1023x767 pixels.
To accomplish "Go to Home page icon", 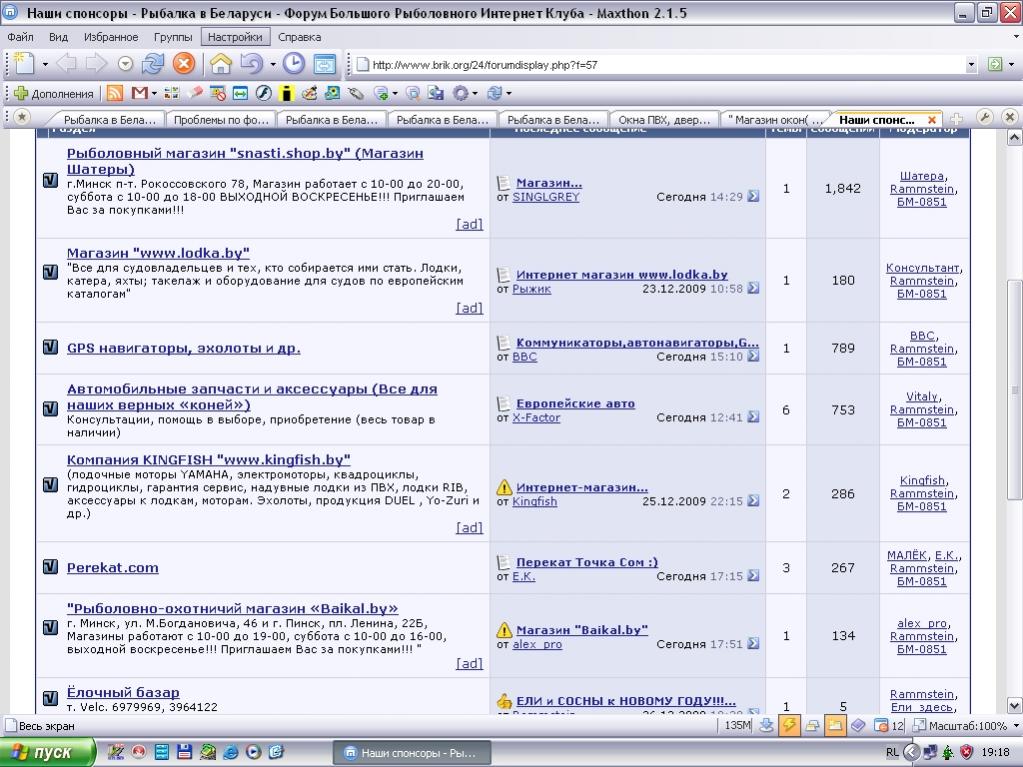I will pos(220,64).
